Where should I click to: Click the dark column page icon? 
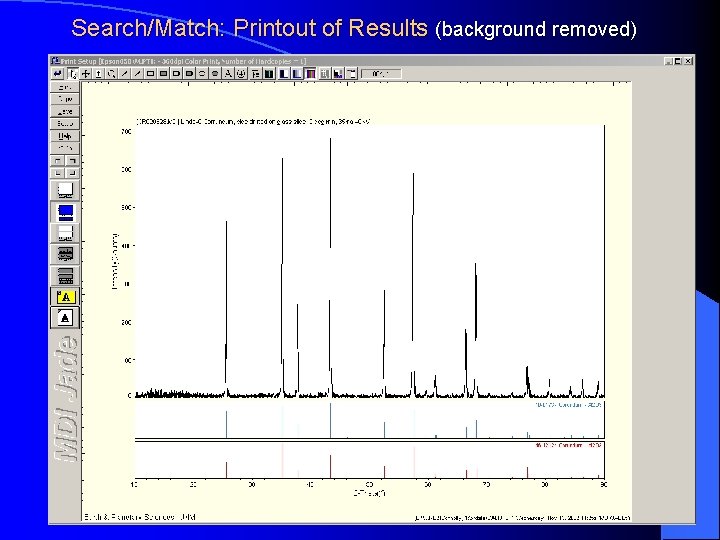(269, 73)
